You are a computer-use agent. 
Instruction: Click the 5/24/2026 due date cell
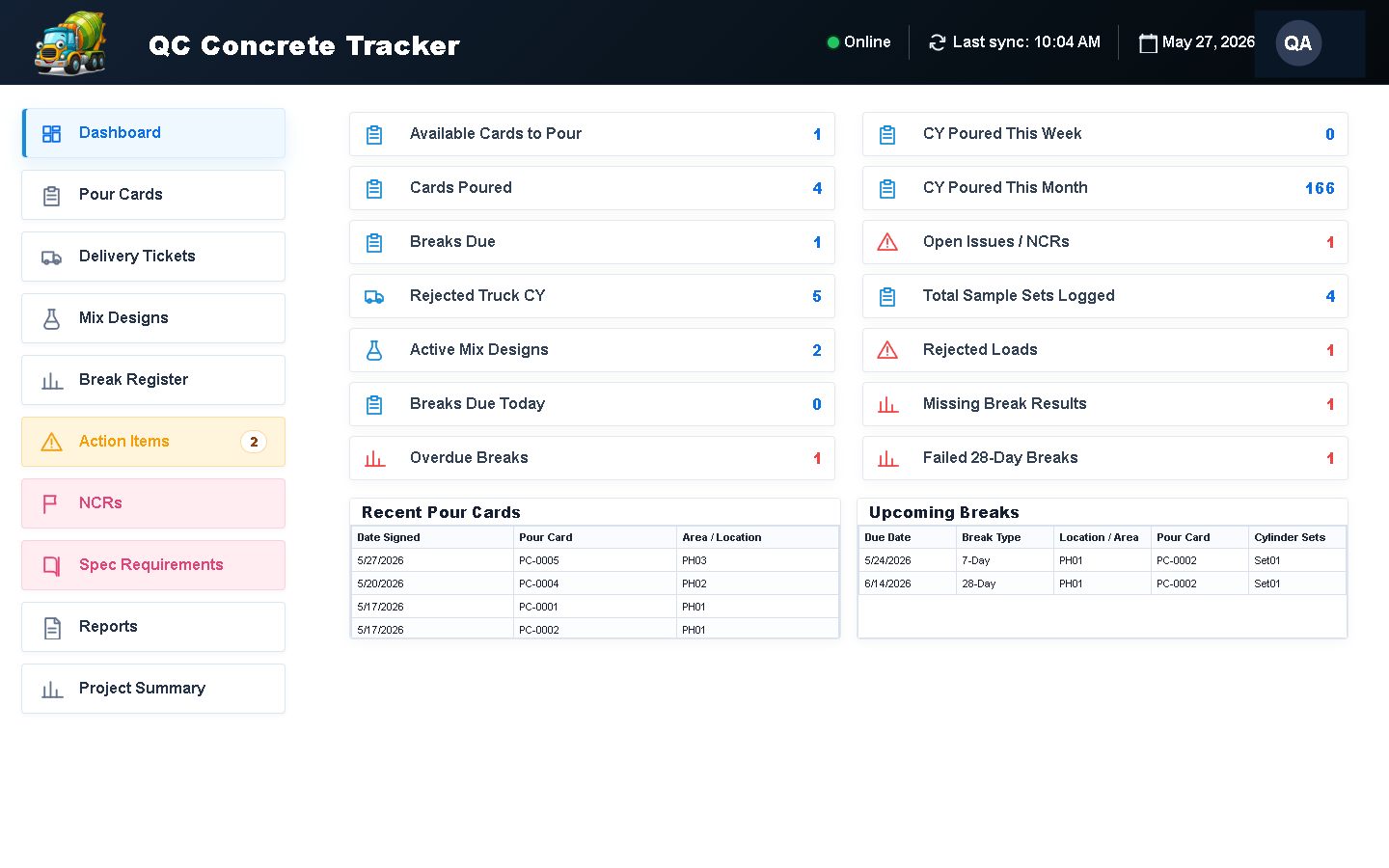[908, 560]
